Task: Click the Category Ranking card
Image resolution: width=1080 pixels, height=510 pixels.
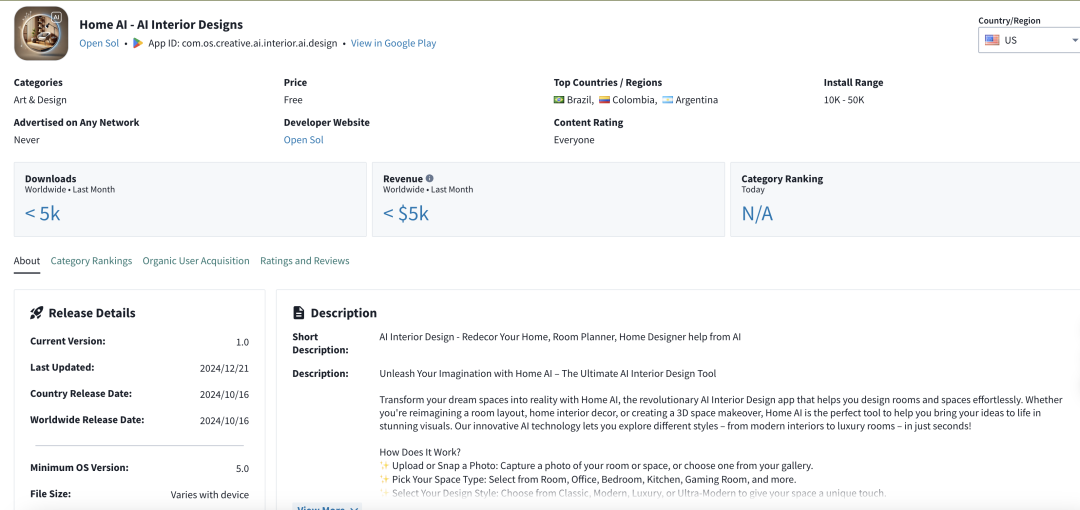Action: point(905,199)
